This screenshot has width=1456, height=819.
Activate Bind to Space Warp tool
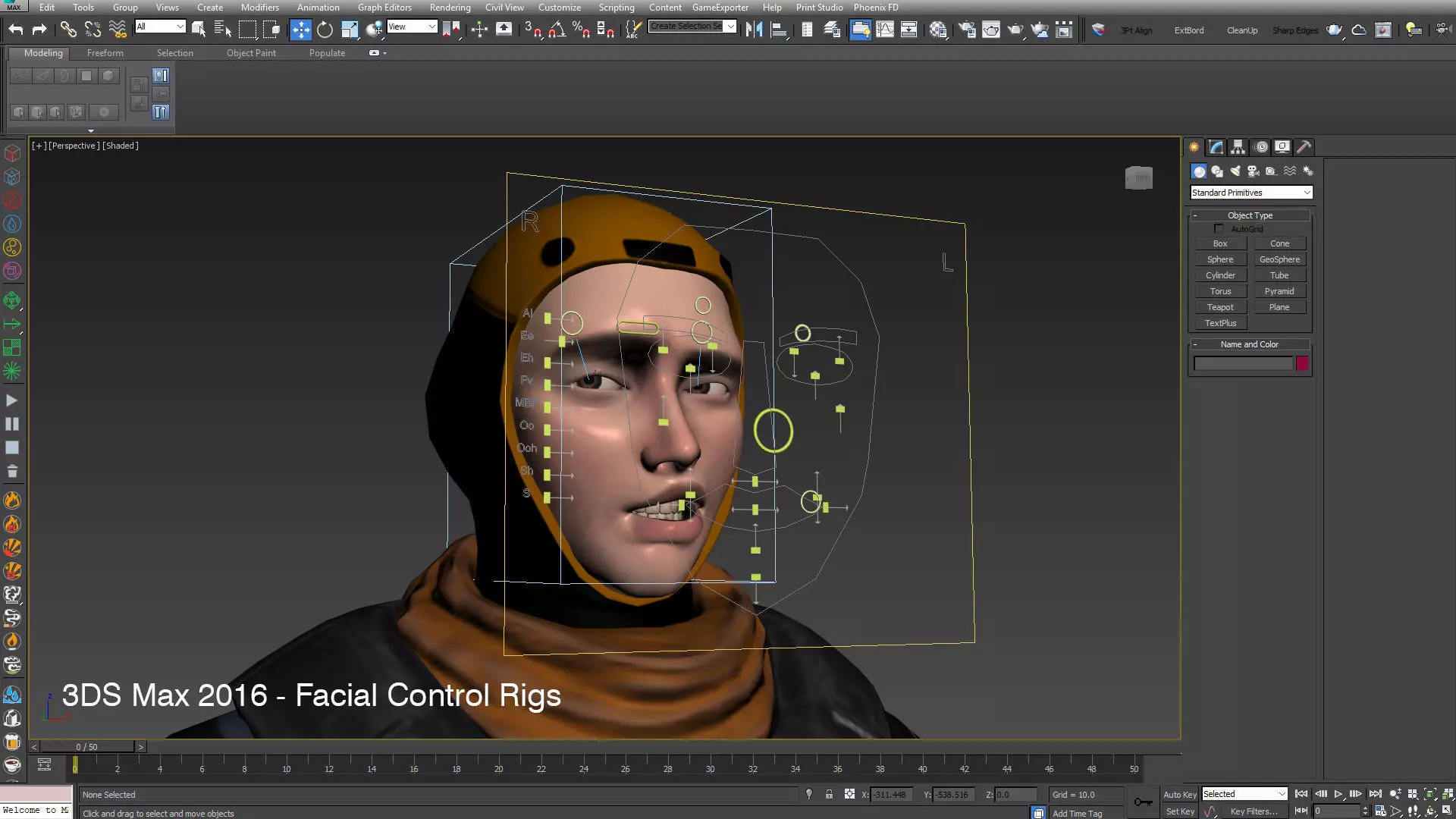point(117,30)
